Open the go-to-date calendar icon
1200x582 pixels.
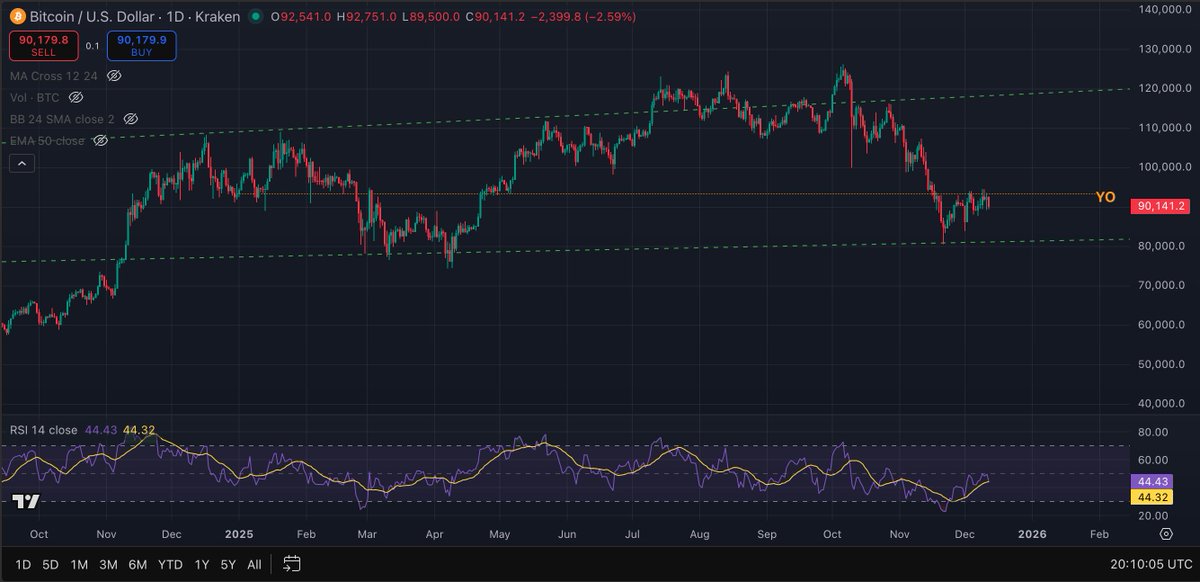[x=291, y=564]
